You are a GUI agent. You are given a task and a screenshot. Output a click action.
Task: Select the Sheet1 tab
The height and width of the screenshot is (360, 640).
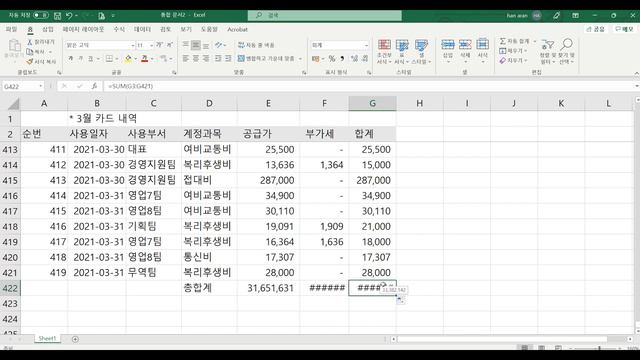tap(47, 338)
